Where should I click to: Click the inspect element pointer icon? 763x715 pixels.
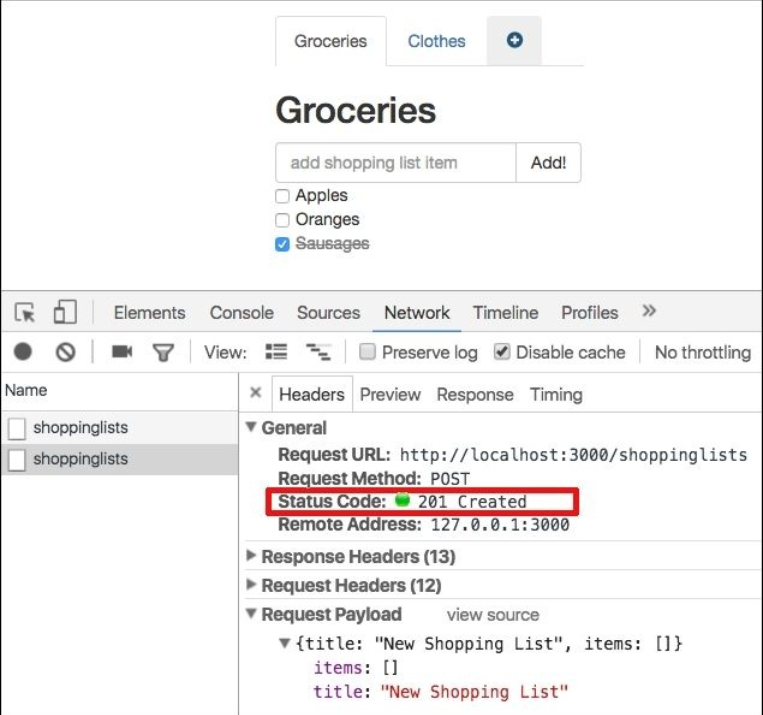[x=25, y=313]
